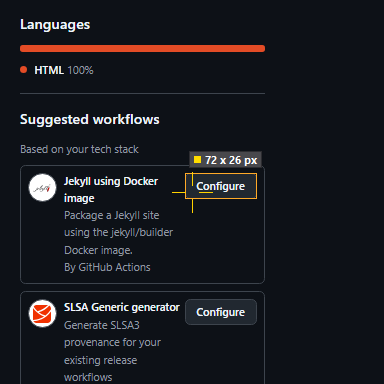Click the Based on your tech stack text

click(x=79, y=149)
